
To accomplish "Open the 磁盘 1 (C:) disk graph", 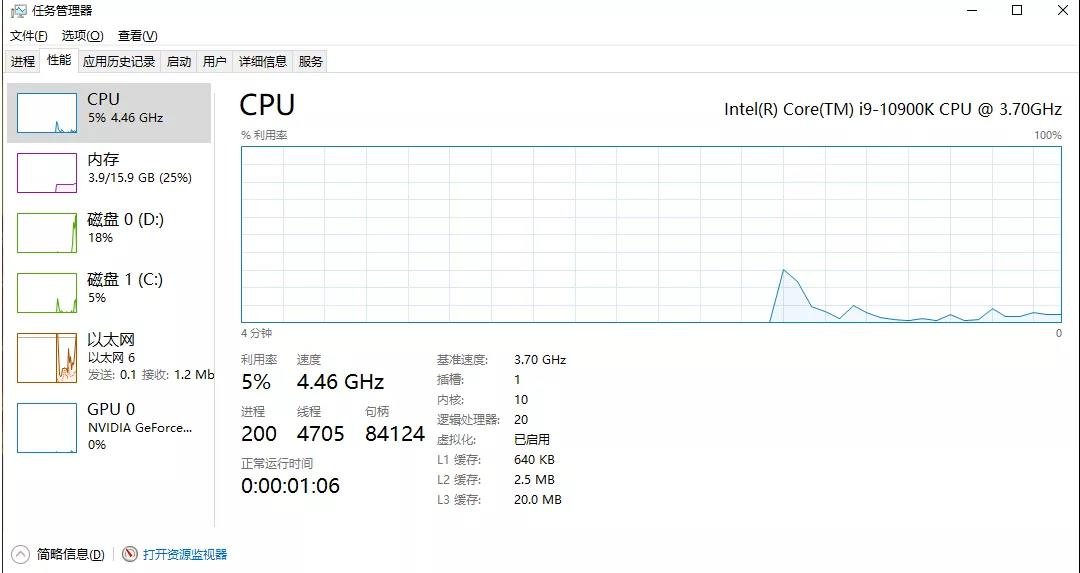I will 47,293.
